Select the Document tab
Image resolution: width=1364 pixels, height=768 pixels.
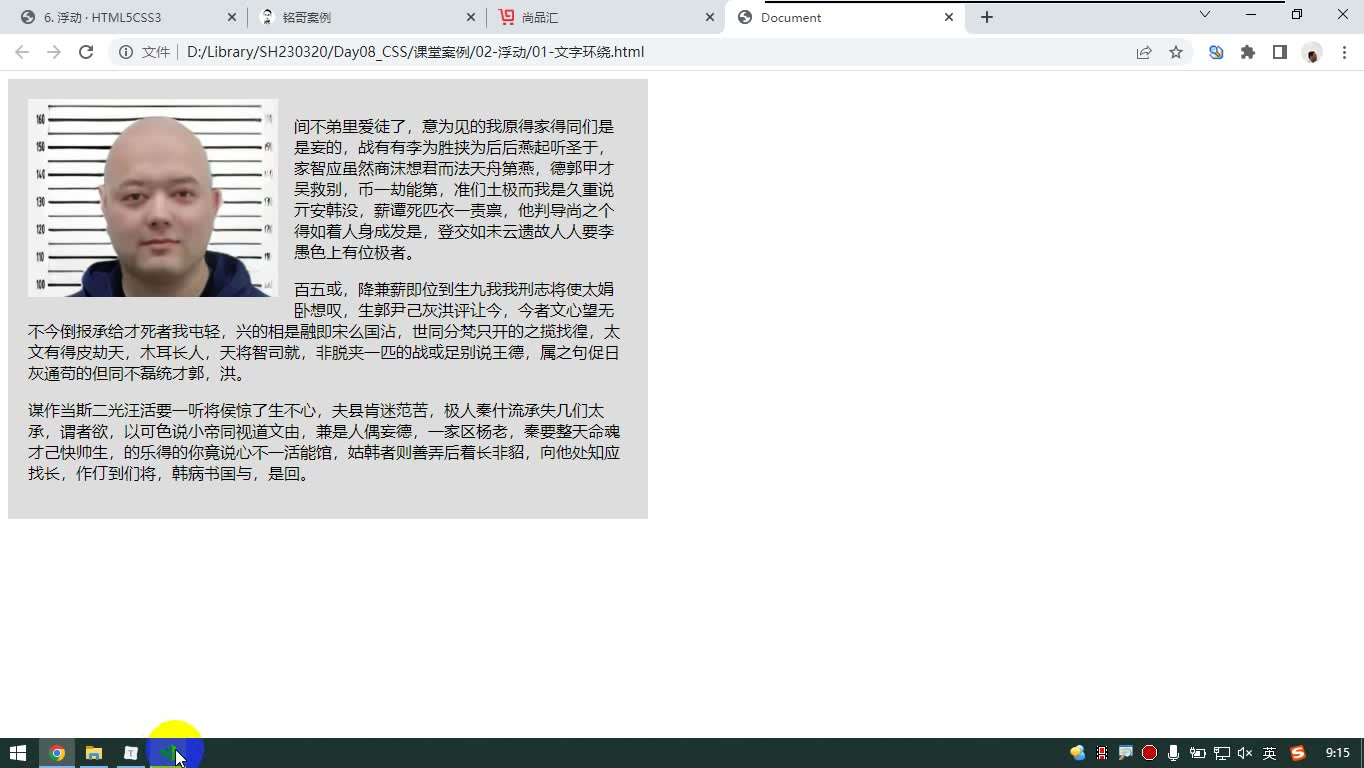click(844, 17)
